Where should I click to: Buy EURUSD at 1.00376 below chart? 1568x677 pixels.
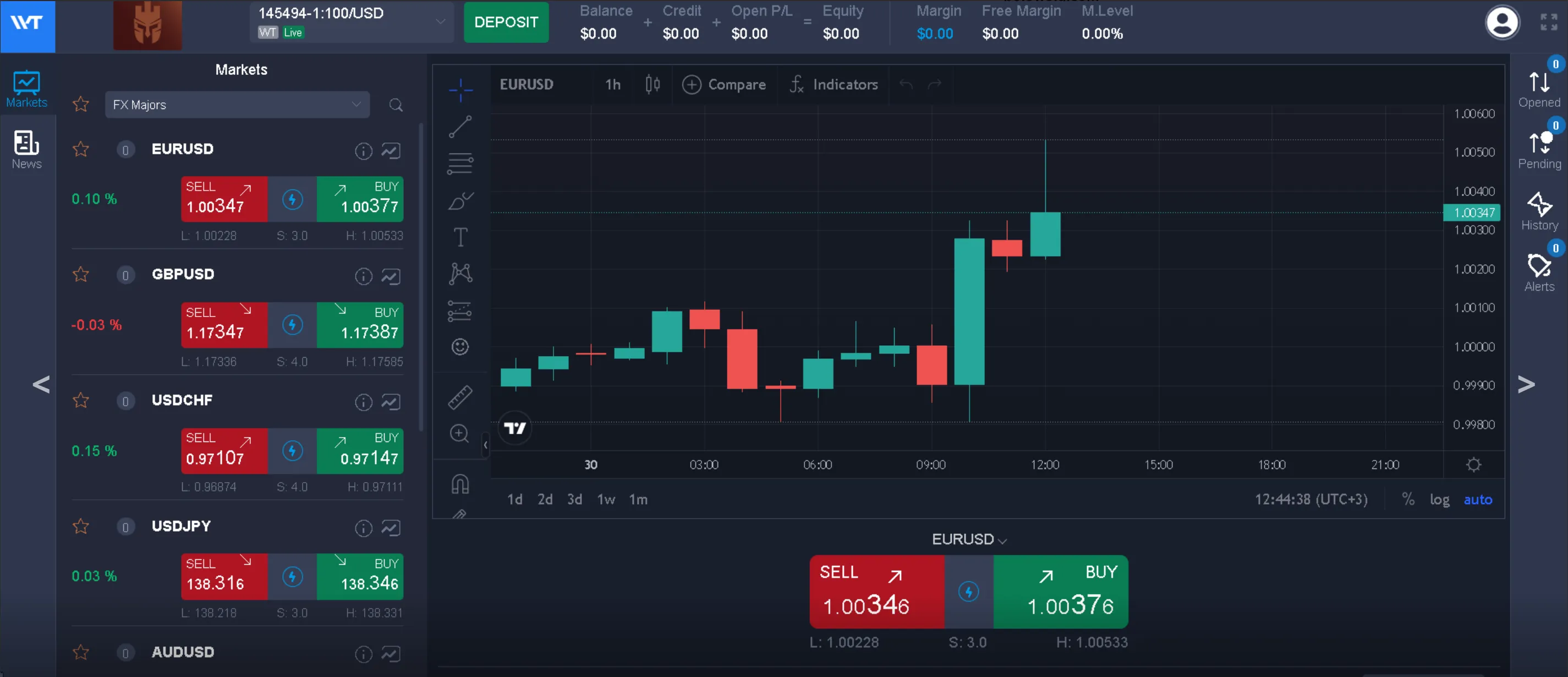[1061, 592]
